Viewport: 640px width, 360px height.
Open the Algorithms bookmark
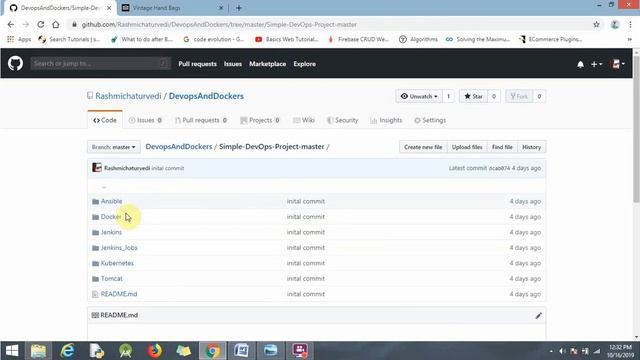pos(418,39)
